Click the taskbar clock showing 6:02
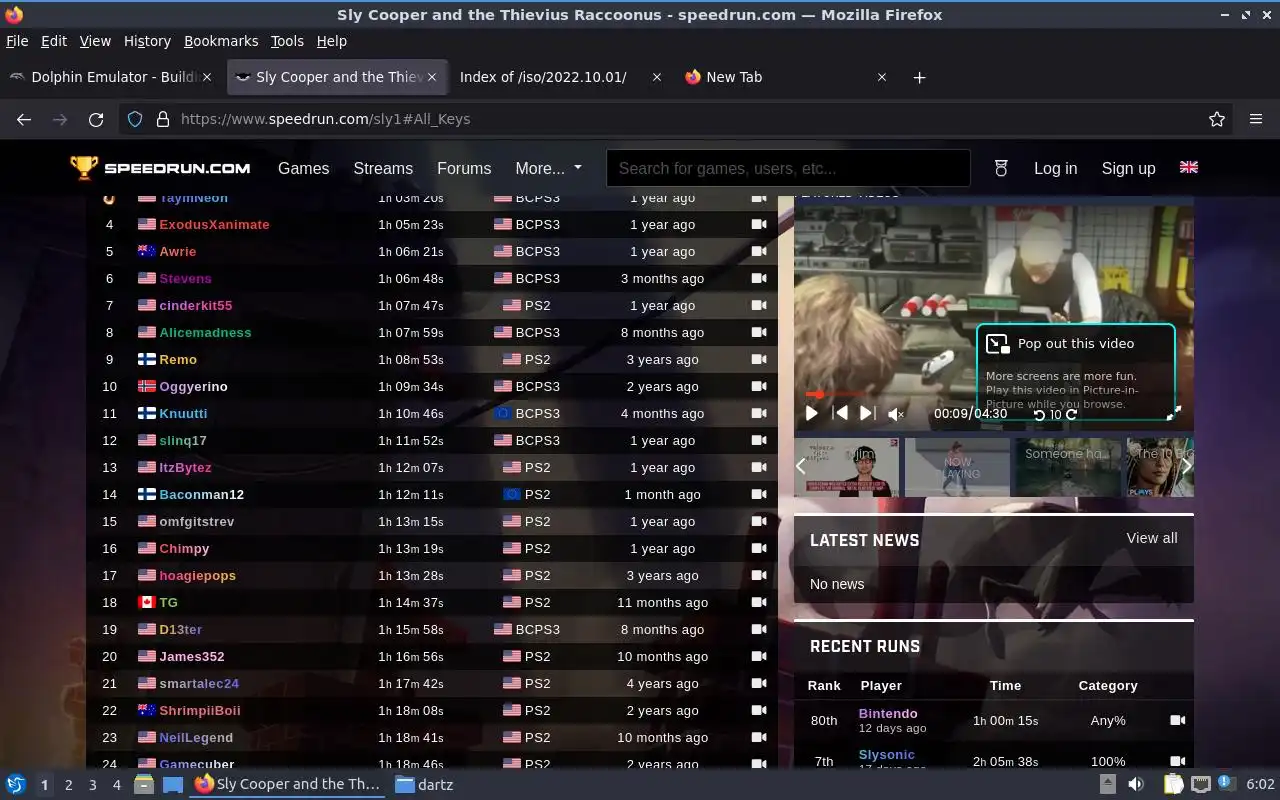 [x=1260, y=785]
